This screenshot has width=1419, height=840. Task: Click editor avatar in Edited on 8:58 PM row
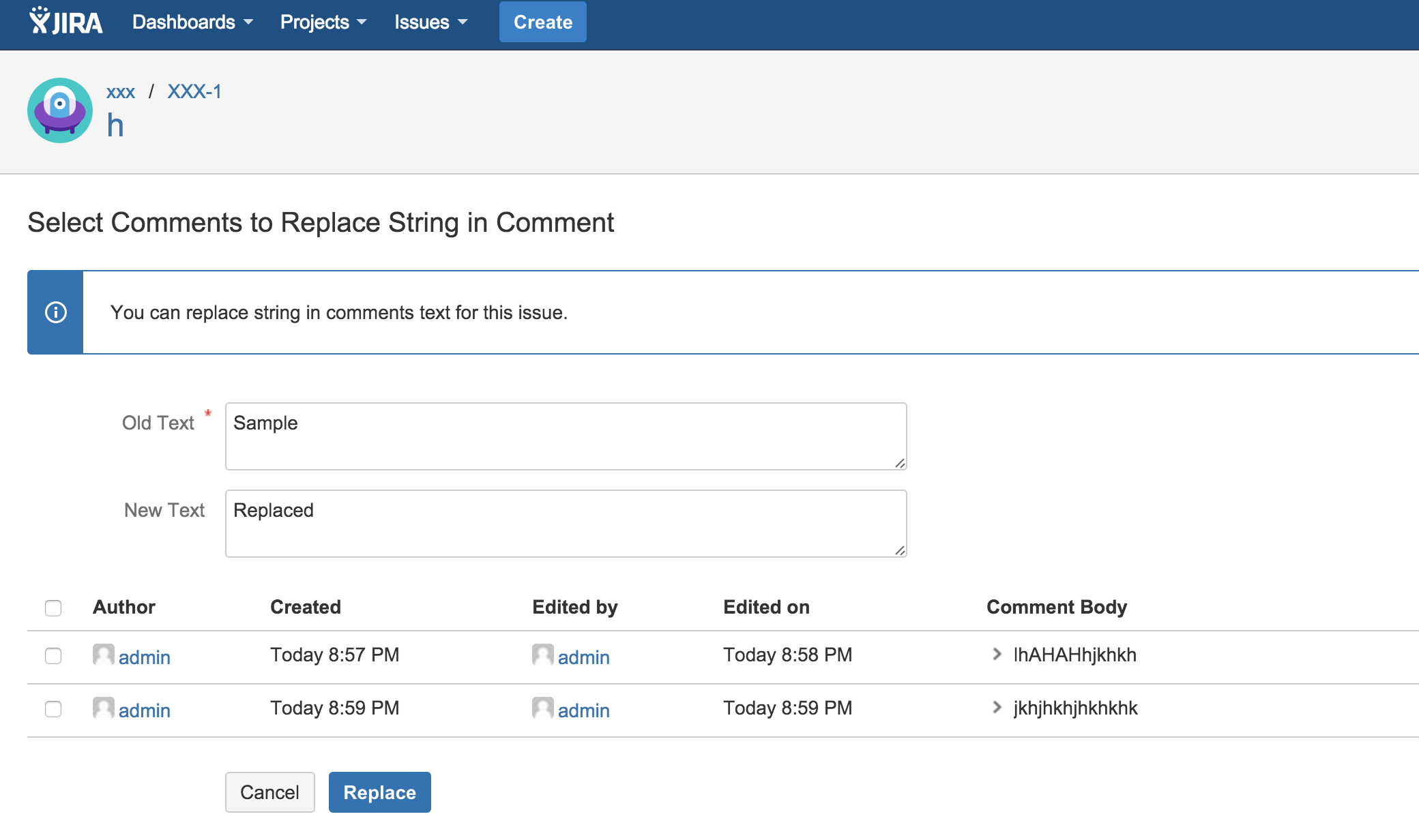pos(543,655)
